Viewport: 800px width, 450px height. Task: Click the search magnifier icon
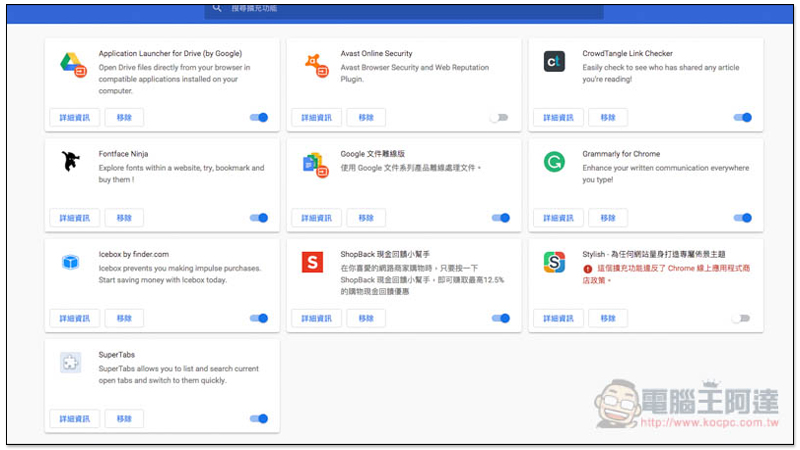217,8
